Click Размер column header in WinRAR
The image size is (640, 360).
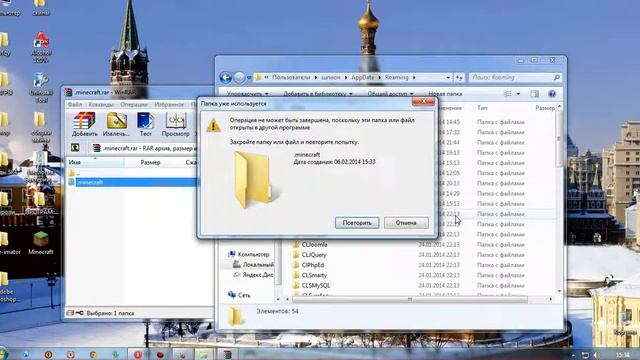pos(151,162)
